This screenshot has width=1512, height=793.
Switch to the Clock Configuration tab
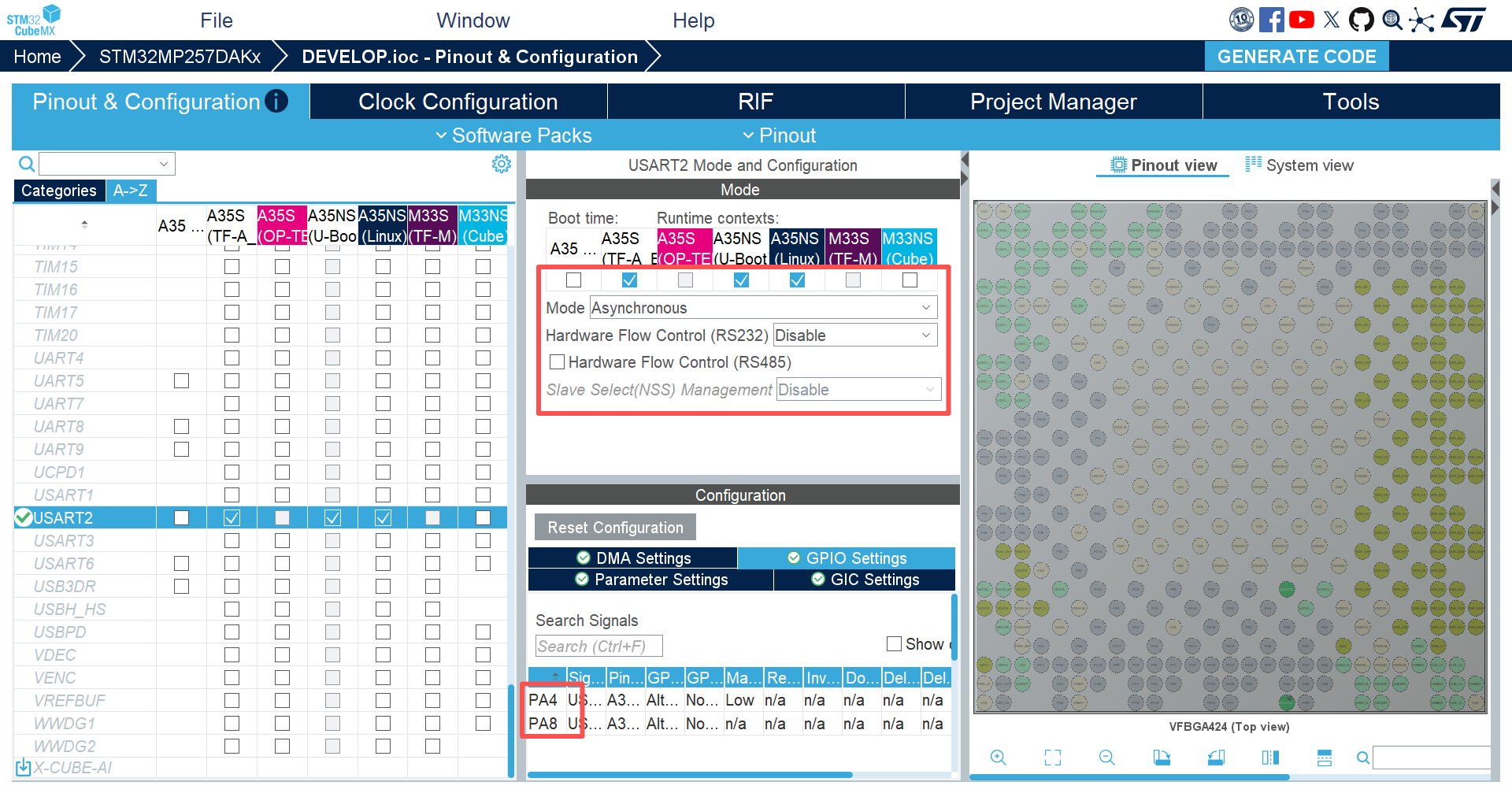(x=458, y=102)
